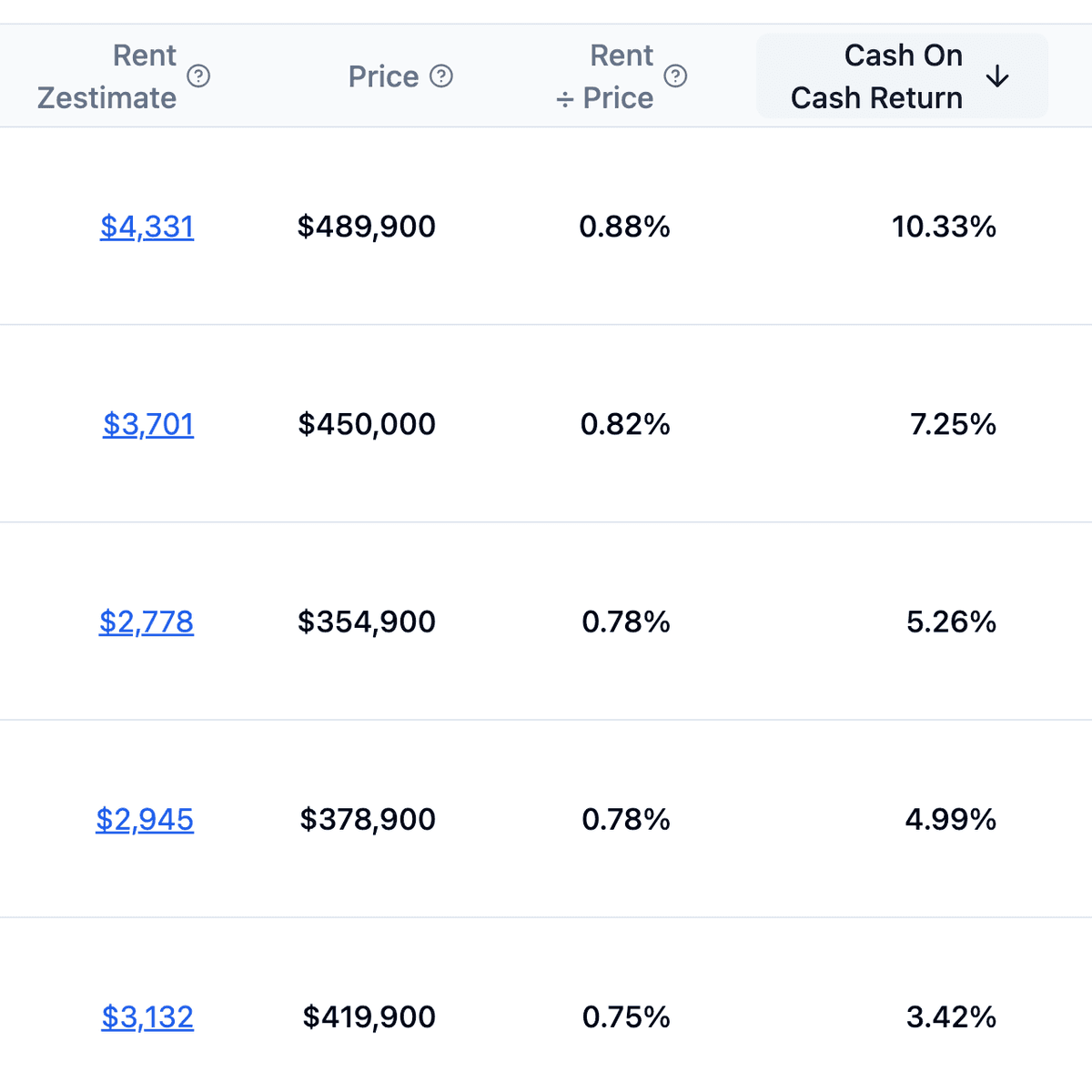Open the $3,132 rent Zestimate link
This screenshot has height=1092, width=1092.
point(147,1016)
